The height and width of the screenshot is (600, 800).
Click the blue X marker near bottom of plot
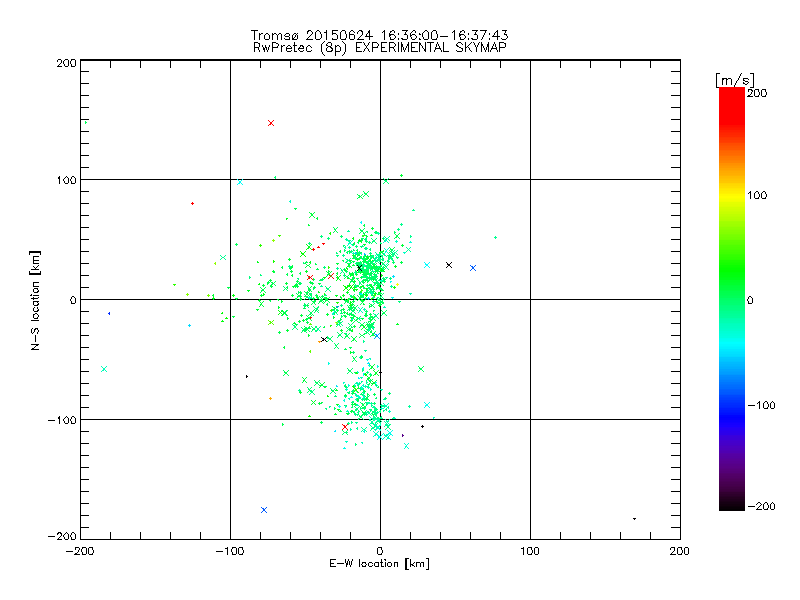264,510
